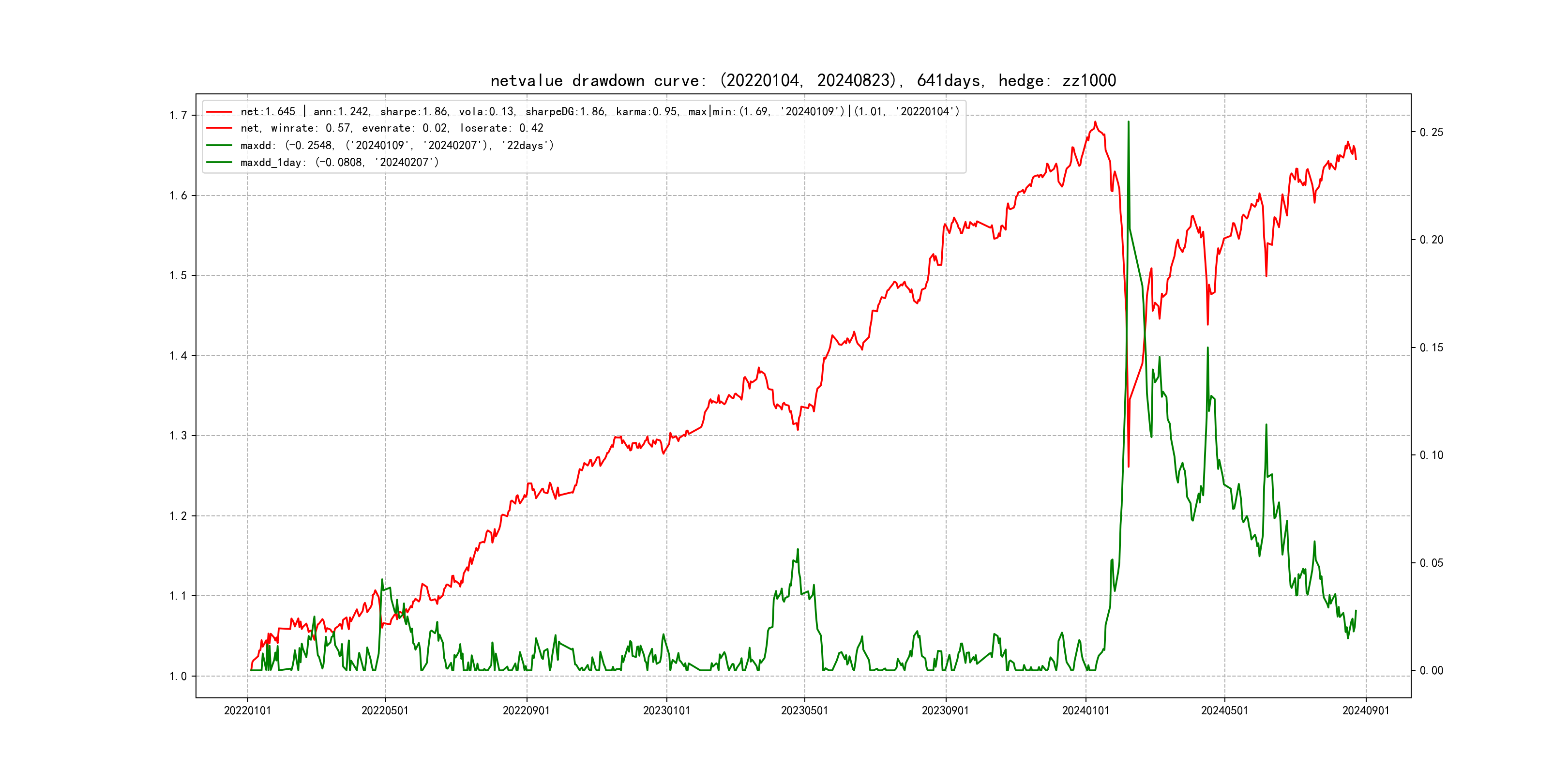Click the green maxdd_1day legend line sample

[x=219, y=163]
